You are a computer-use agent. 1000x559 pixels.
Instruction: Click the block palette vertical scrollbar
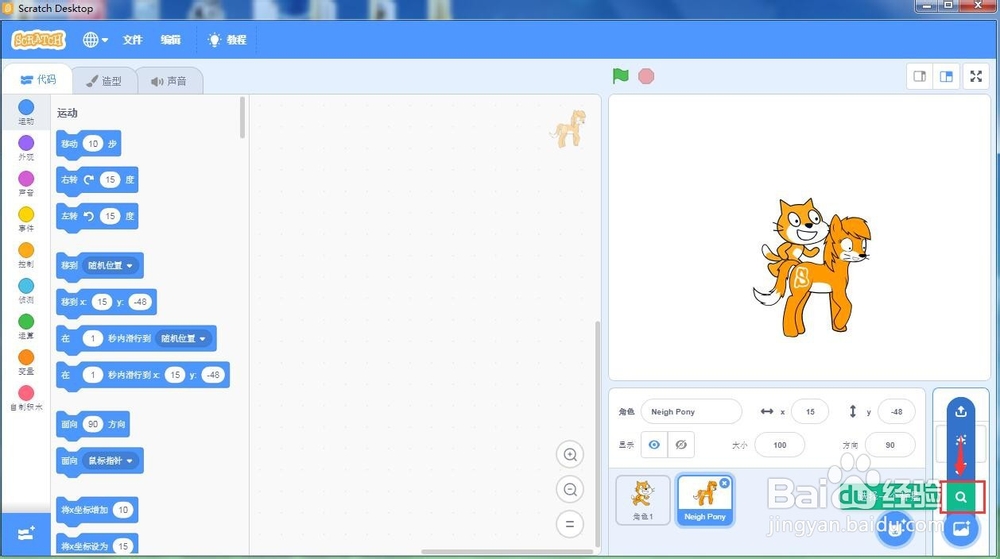click(242, 118)
